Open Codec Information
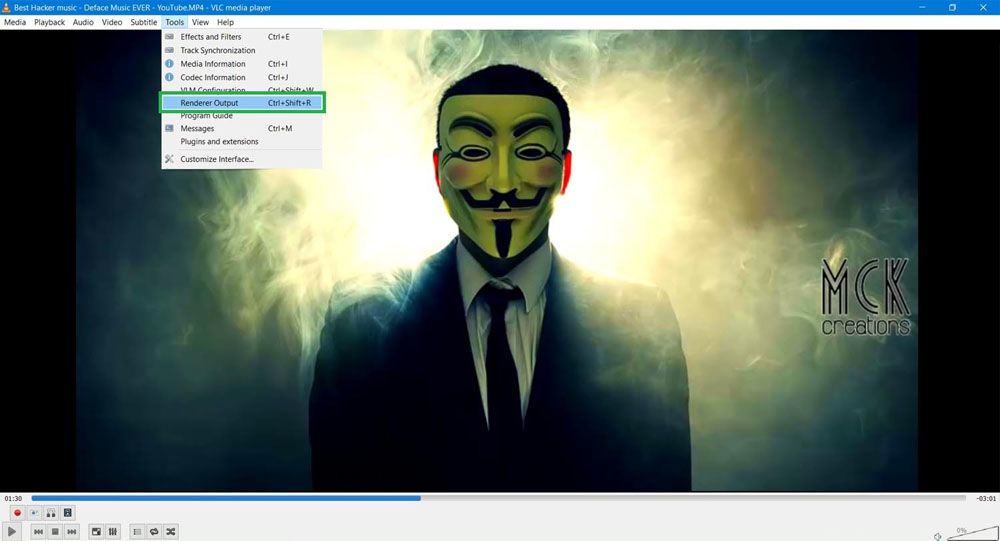 [242, 77]
